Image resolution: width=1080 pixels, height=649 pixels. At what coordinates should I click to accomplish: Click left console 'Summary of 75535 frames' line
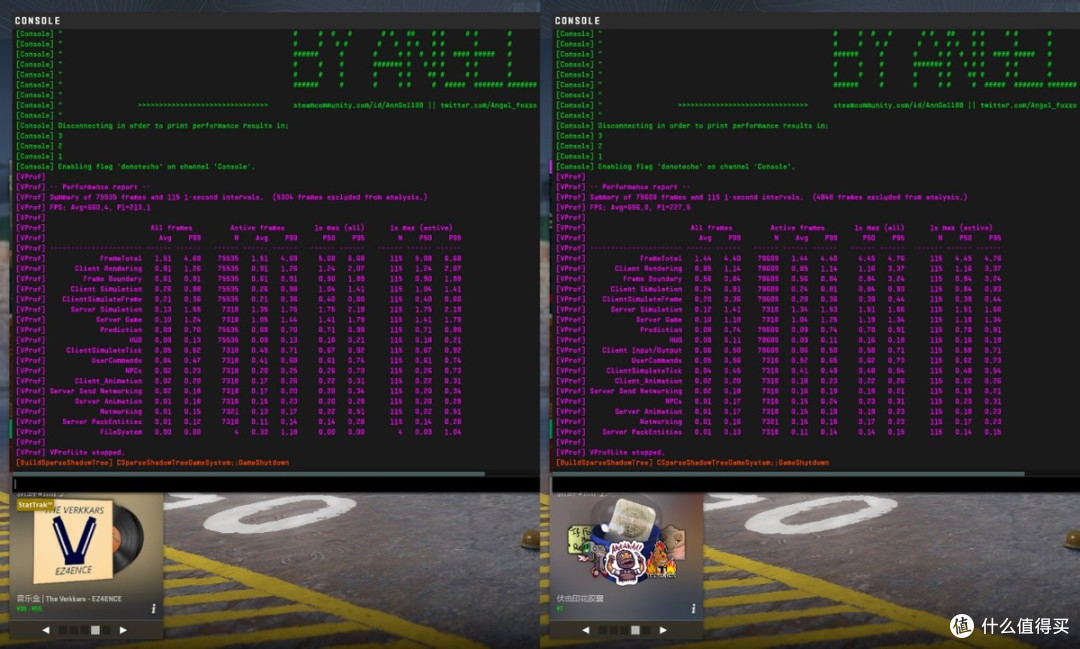pyautogui.click(x=222, y=197)
